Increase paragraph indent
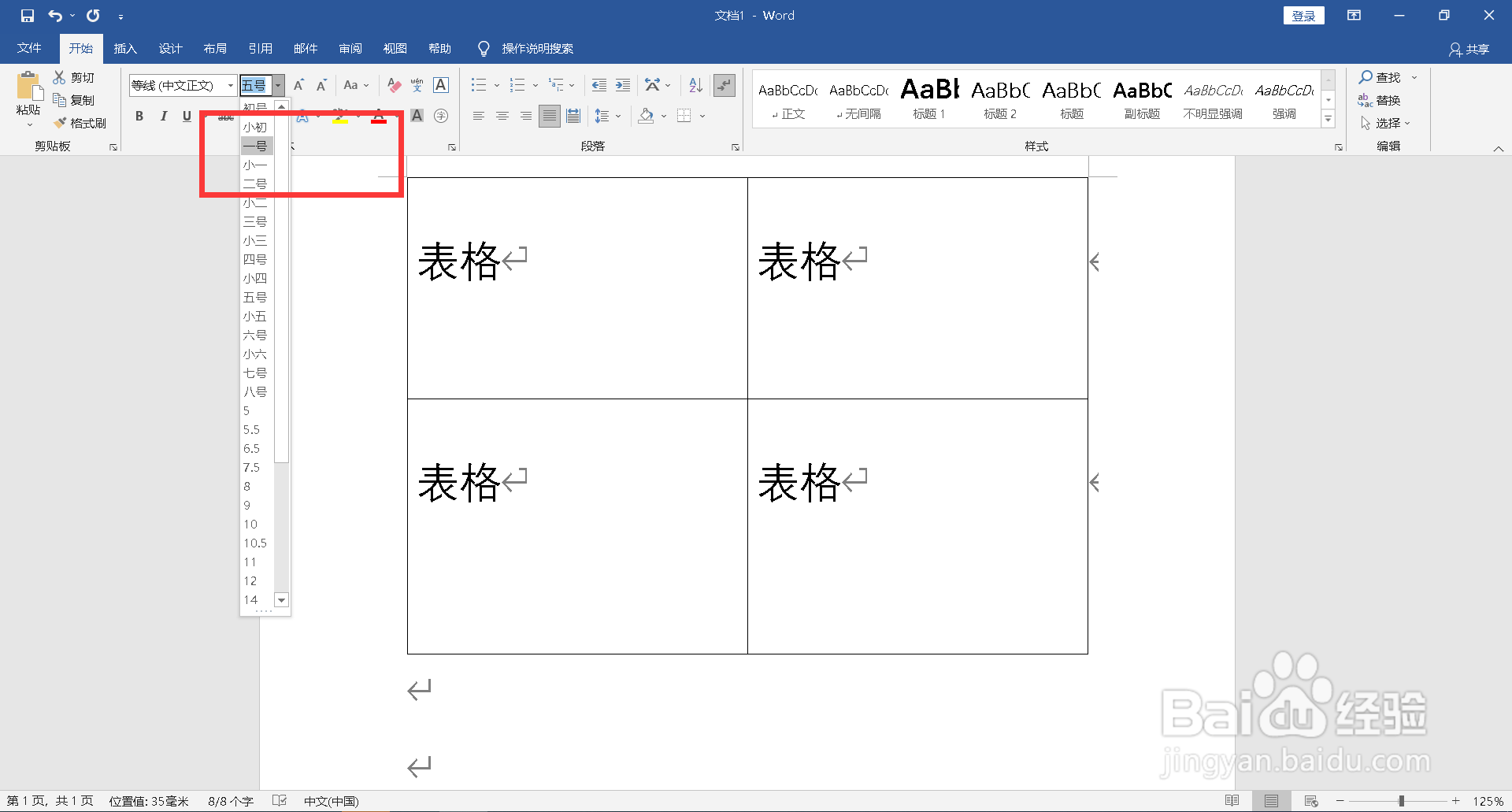Viewport: 1512px width, 812px height. (623, 85)
